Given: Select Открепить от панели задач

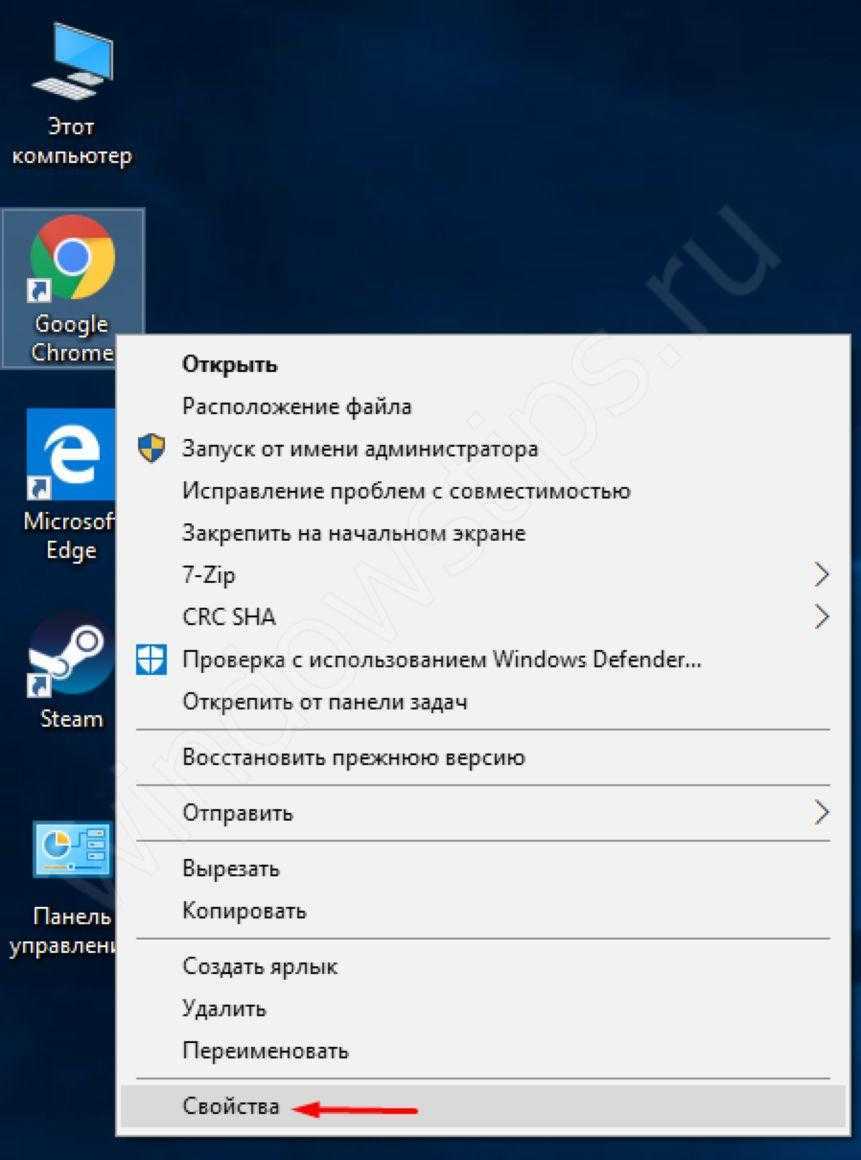Looking at the screenshot, I should tap(324, 702).
